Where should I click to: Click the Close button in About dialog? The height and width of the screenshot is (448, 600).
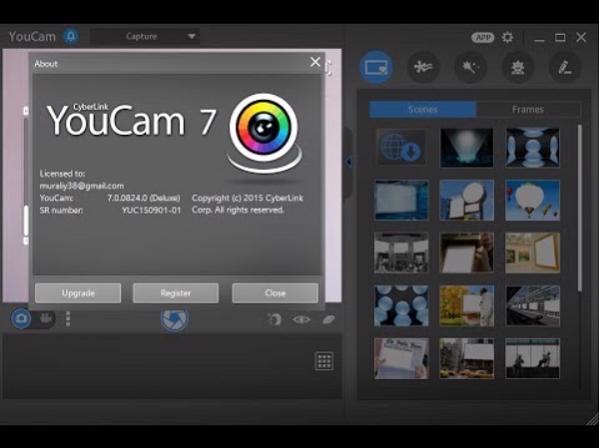(275, 293)
